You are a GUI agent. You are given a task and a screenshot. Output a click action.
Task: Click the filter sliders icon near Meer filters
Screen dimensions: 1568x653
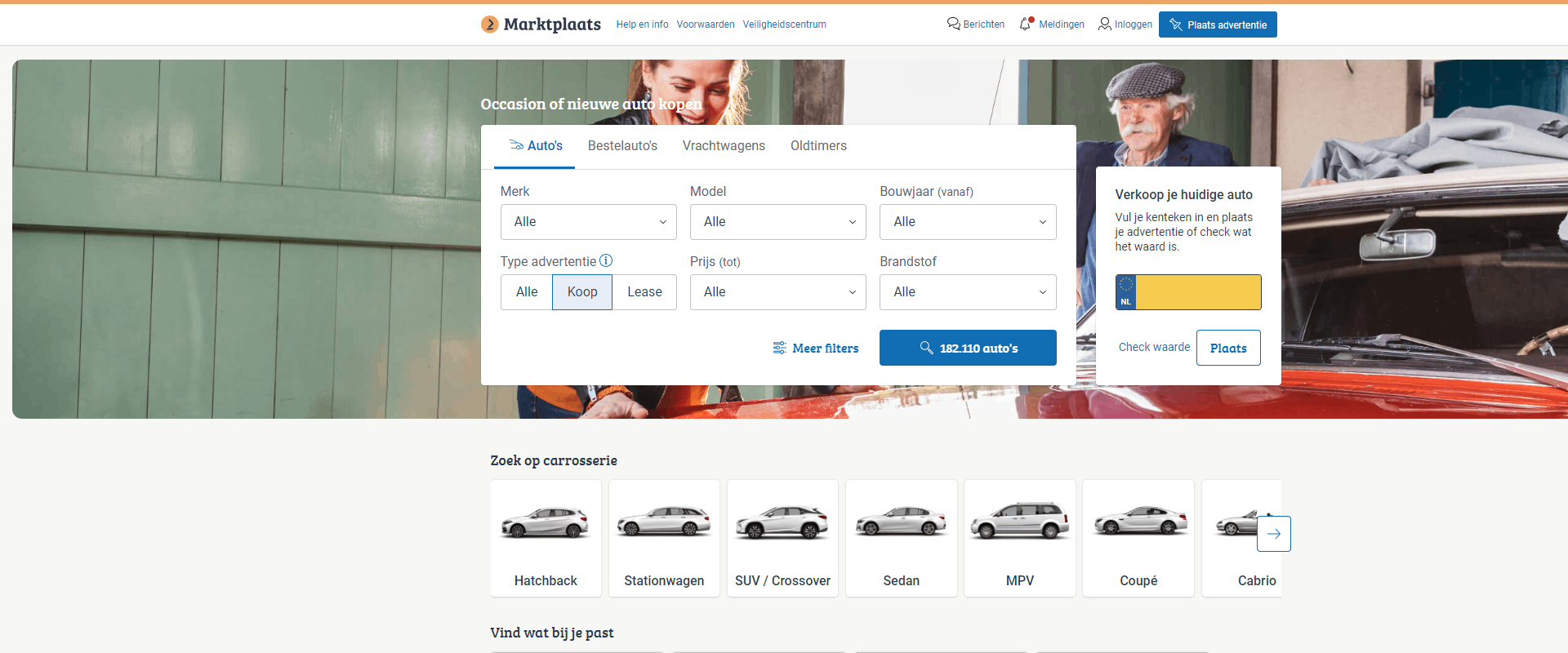(x=780, y=349)
